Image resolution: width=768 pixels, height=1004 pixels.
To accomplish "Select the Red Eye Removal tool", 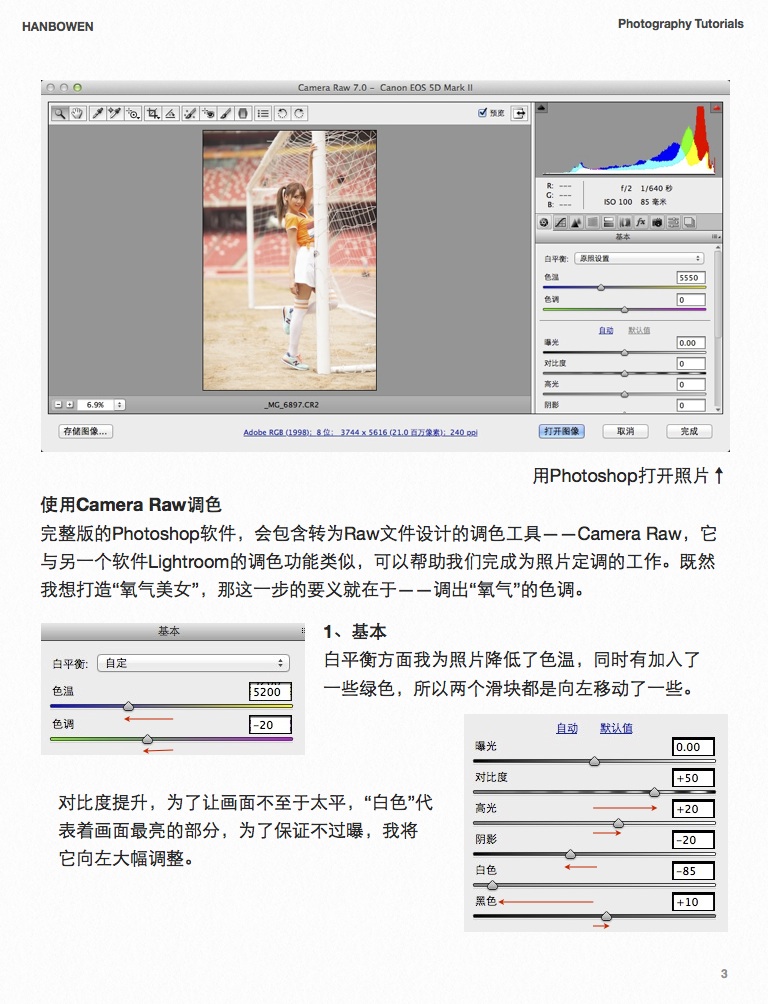I will pyautogui.click(x=208, y=113).
